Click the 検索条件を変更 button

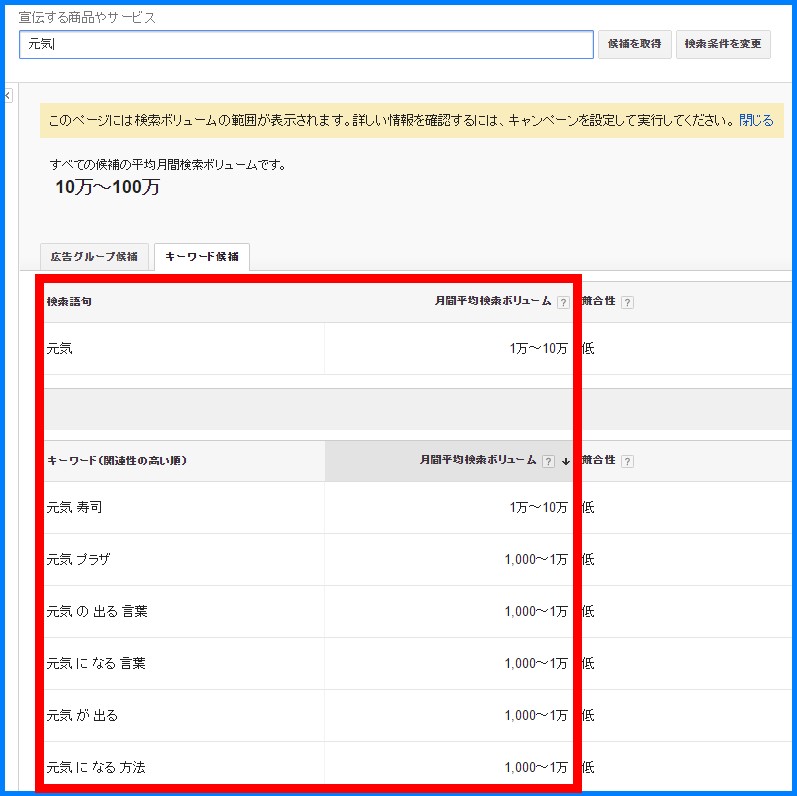[x=723, y=44]
